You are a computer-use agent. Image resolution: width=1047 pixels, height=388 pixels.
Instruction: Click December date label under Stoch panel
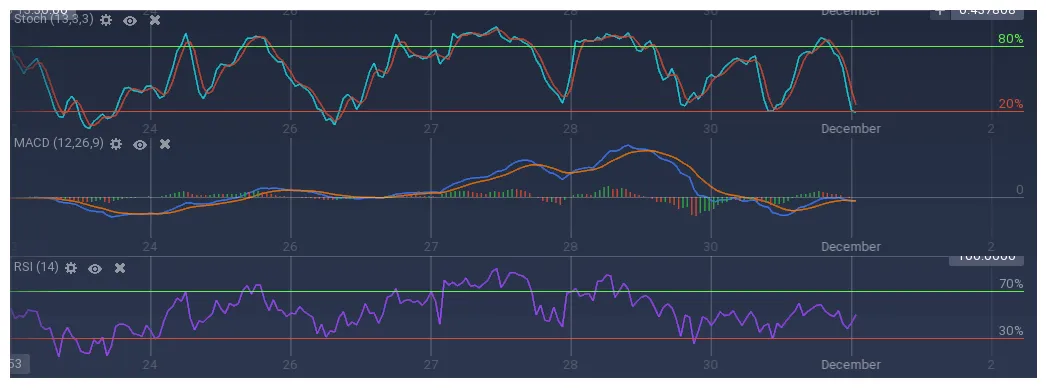coord(851,128)
